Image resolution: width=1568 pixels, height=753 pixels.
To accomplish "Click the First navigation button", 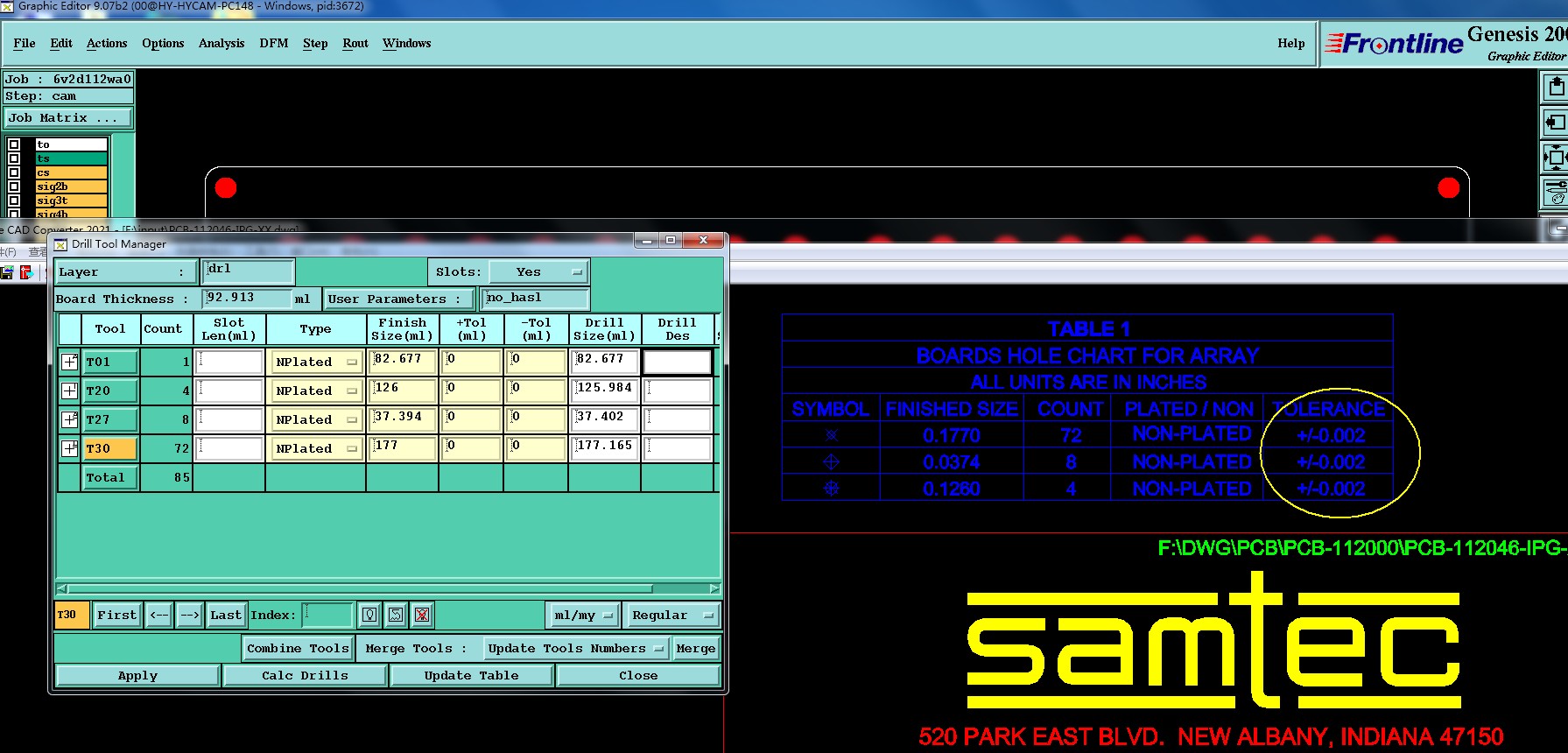I will click(117, 616).
